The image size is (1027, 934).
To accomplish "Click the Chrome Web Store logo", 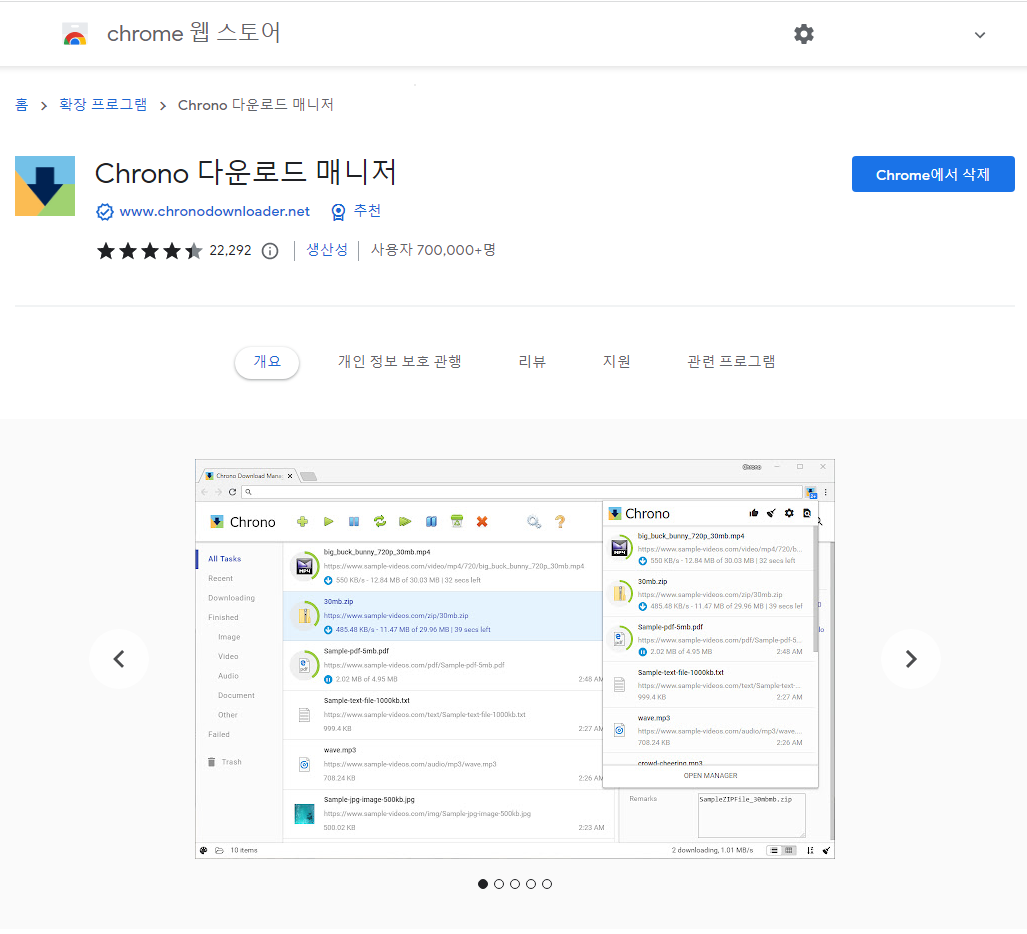I will (x=75, y=34).
